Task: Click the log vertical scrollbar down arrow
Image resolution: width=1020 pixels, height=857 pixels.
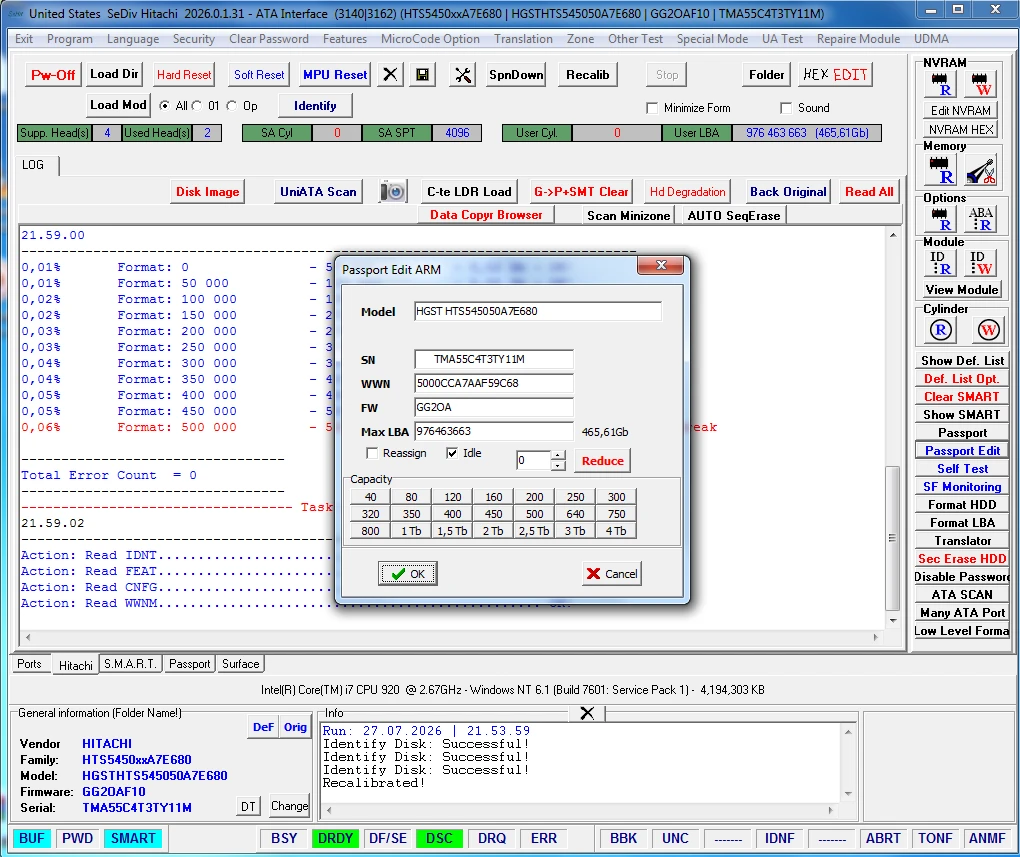Action: [893, 621]
